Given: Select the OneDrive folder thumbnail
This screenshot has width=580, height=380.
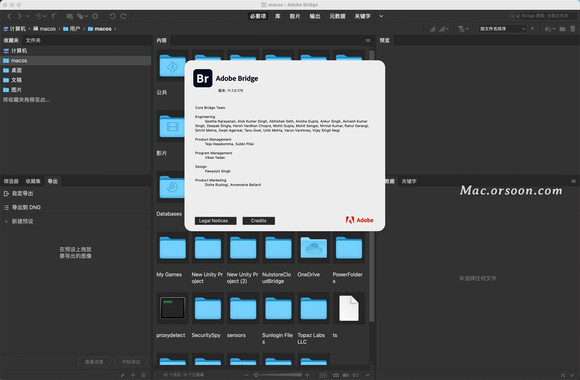Looking at the screenshot, I should (313, 248).
